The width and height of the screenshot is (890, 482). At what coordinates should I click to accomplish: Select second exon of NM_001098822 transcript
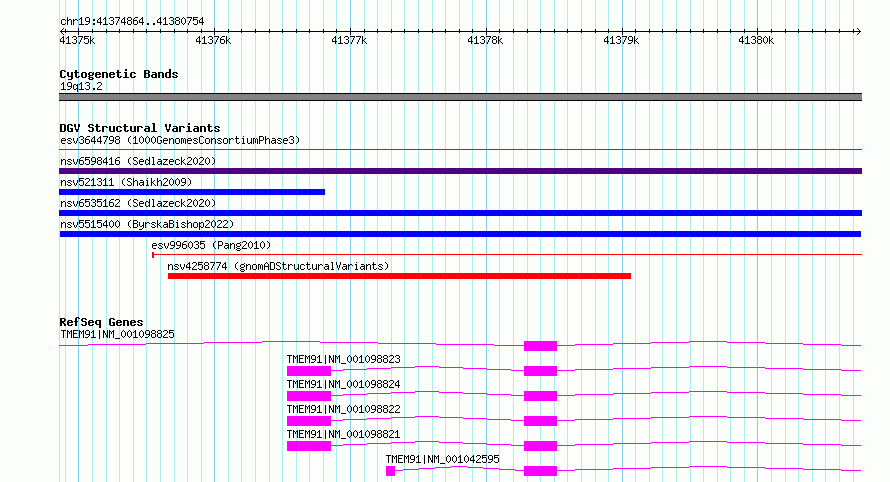click(x=540, y=421)
